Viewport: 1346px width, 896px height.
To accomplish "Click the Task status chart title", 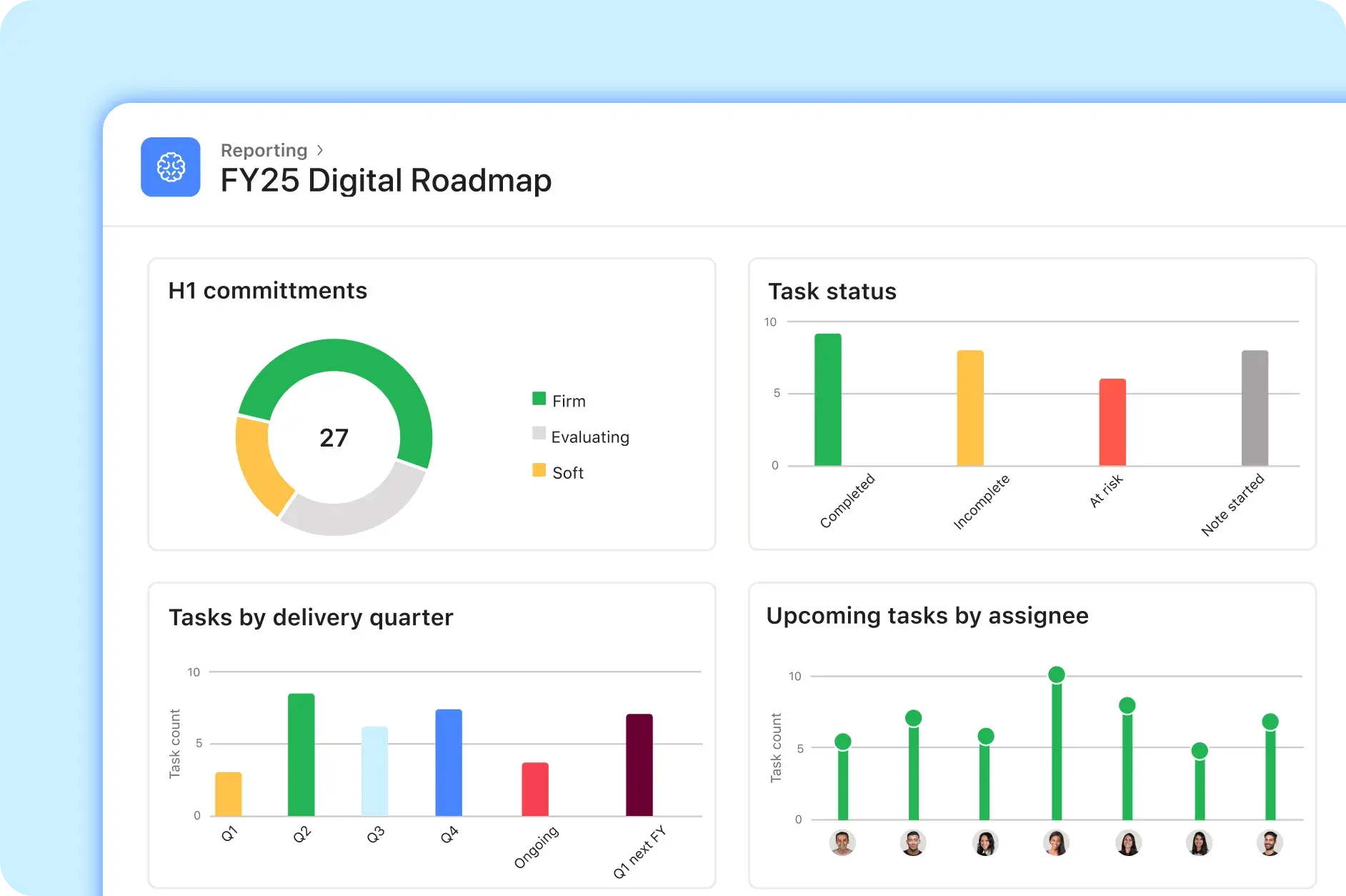I will point(832,292).
